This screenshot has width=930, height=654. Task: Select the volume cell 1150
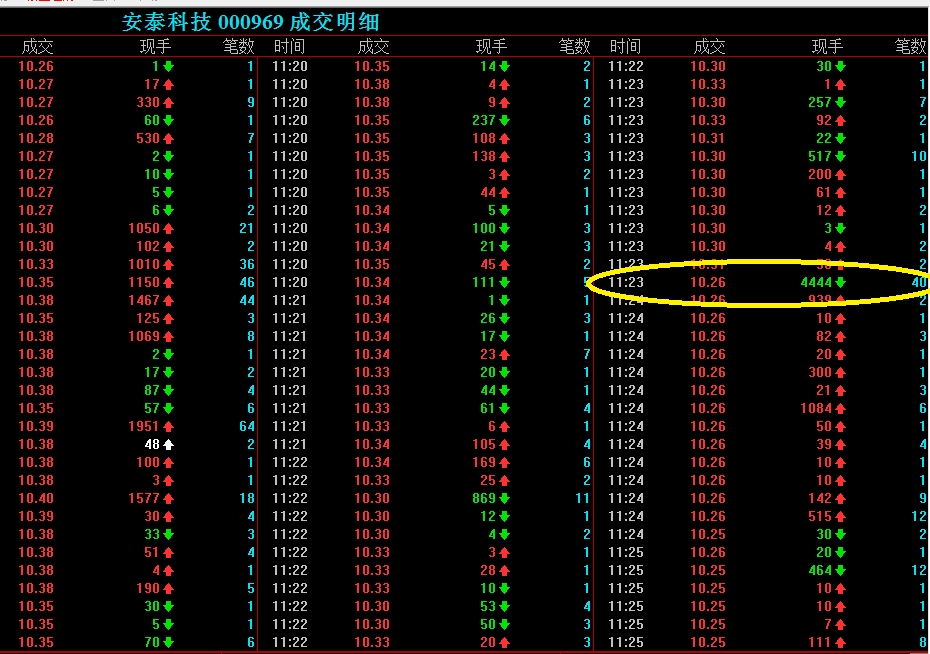[144, 282]
